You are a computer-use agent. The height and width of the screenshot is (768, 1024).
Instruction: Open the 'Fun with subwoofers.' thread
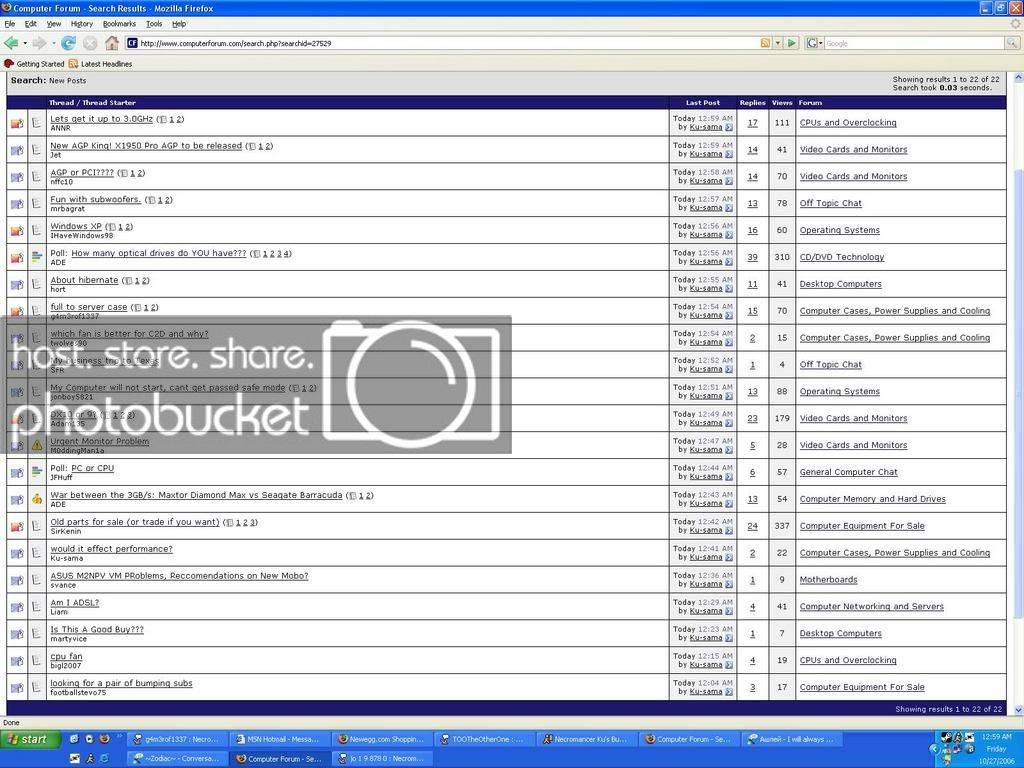(95, 199)
